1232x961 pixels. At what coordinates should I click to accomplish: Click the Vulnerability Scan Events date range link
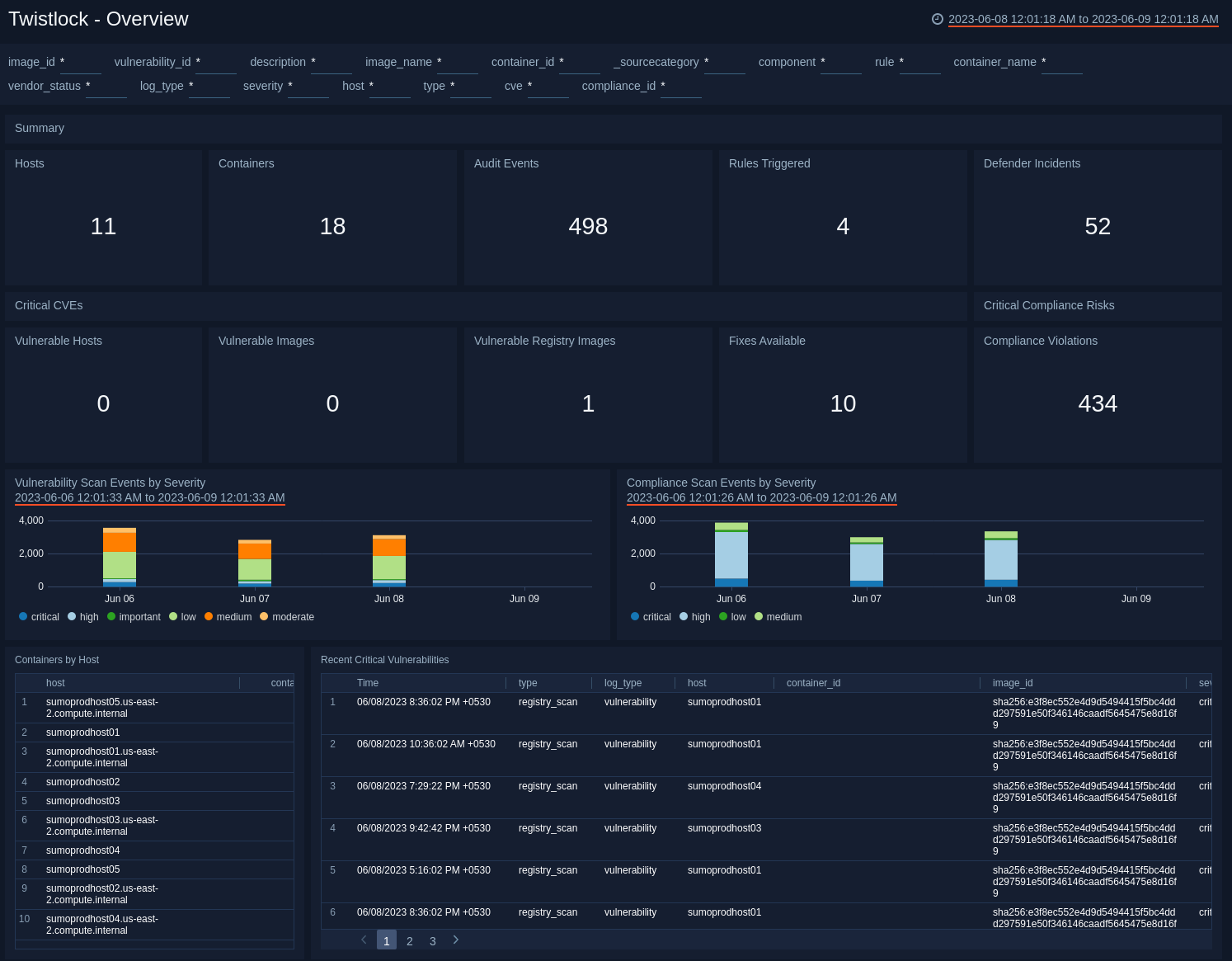point(149,497)
